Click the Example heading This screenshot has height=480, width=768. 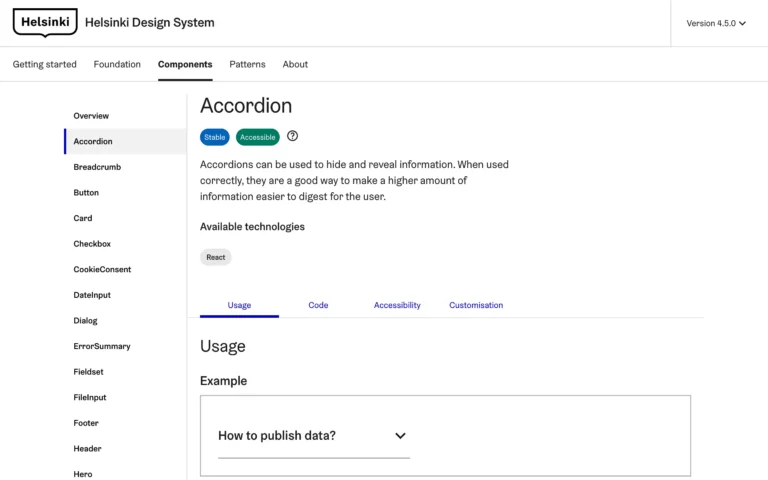(x=223, y=381)
